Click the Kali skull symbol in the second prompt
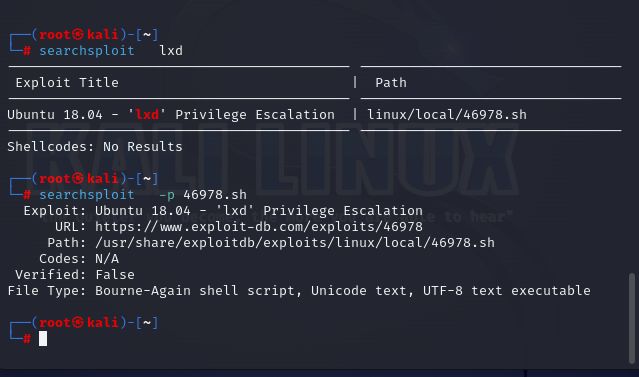 coord(78,179)
